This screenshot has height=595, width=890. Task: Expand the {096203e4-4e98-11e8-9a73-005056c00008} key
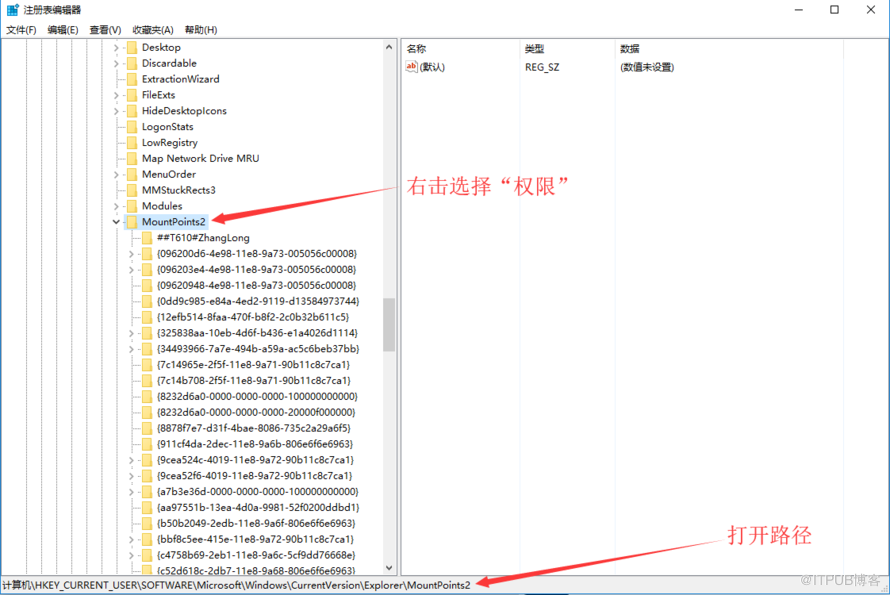point(132,270)
